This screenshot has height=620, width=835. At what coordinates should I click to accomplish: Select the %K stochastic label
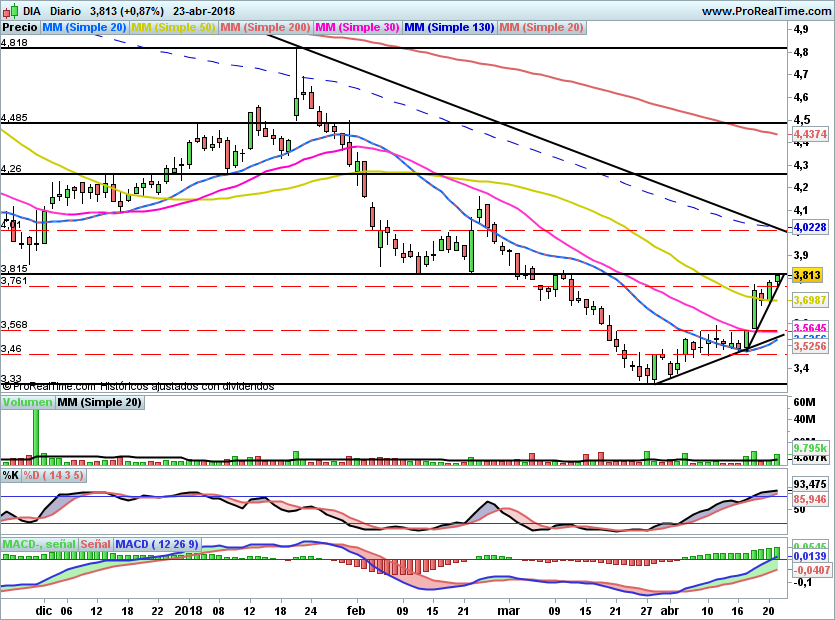pyautogui.click(x=10, y=473)
